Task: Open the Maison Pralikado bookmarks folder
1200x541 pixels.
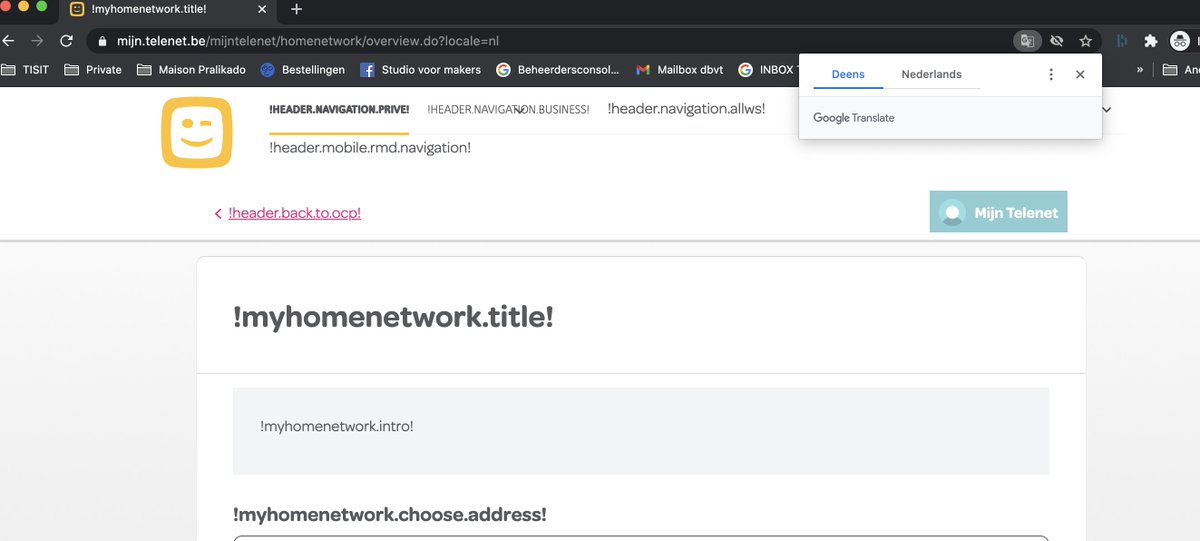Action: (x=191, y=70)
